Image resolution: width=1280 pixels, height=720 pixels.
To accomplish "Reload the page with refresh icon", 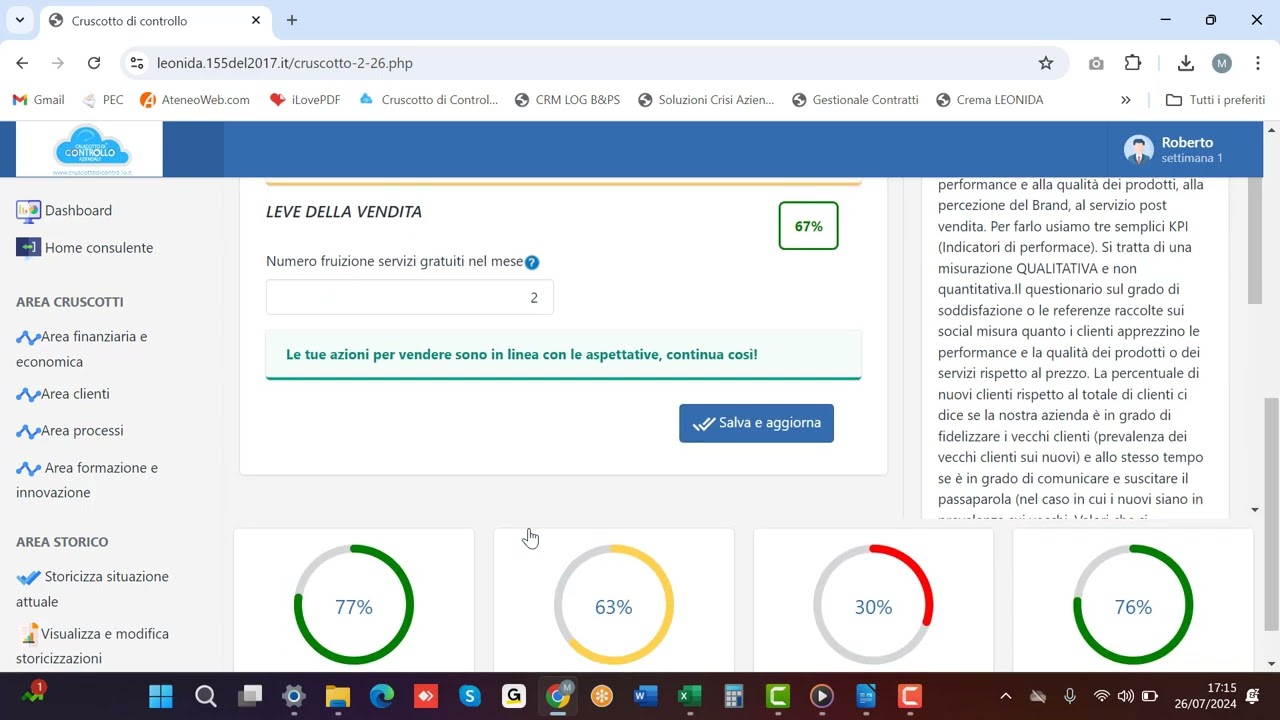I will tap(94, 63).
